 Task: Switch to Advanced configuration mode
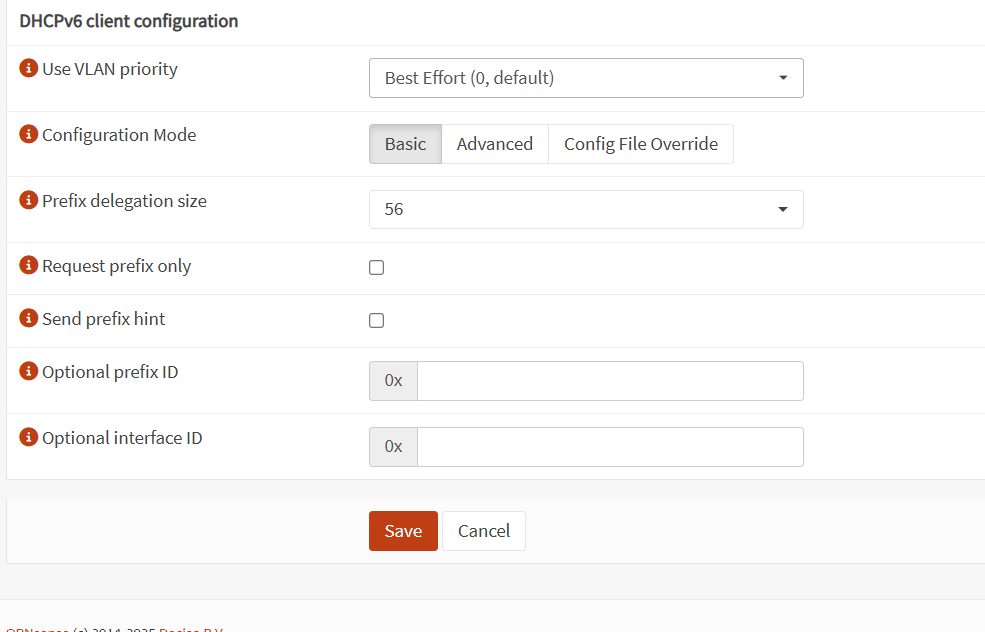[x=494, y=144]
